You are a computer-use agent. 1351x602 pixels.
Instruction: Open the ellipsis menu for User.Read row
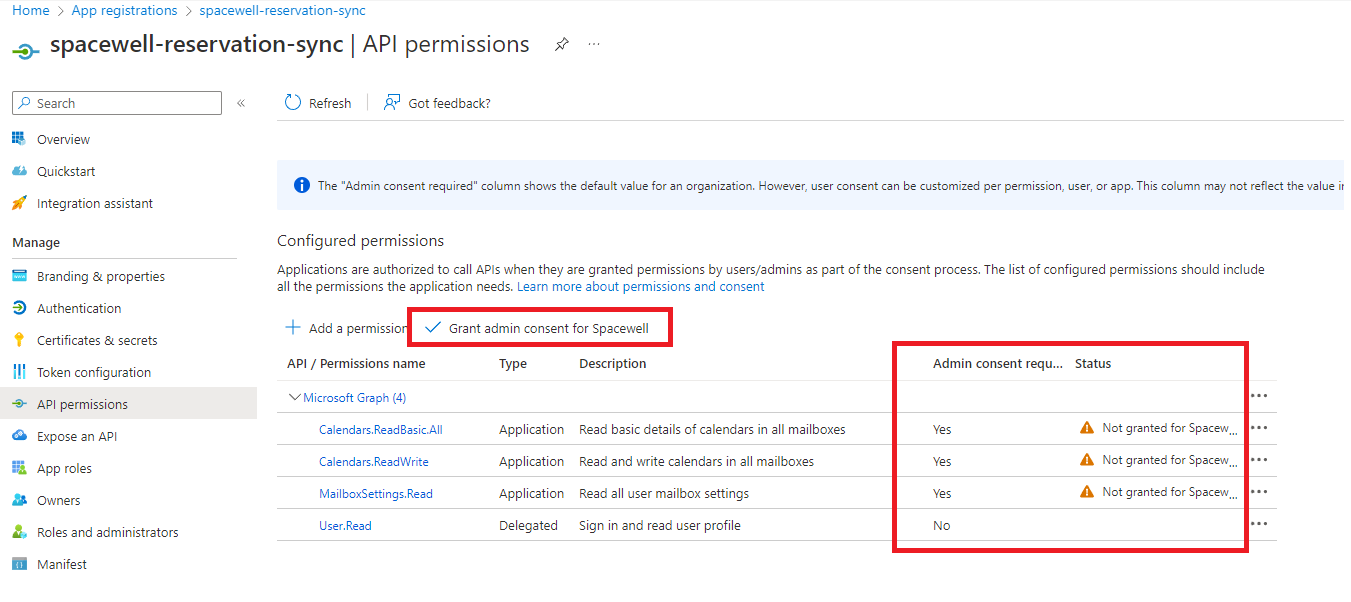[1259, 524]
